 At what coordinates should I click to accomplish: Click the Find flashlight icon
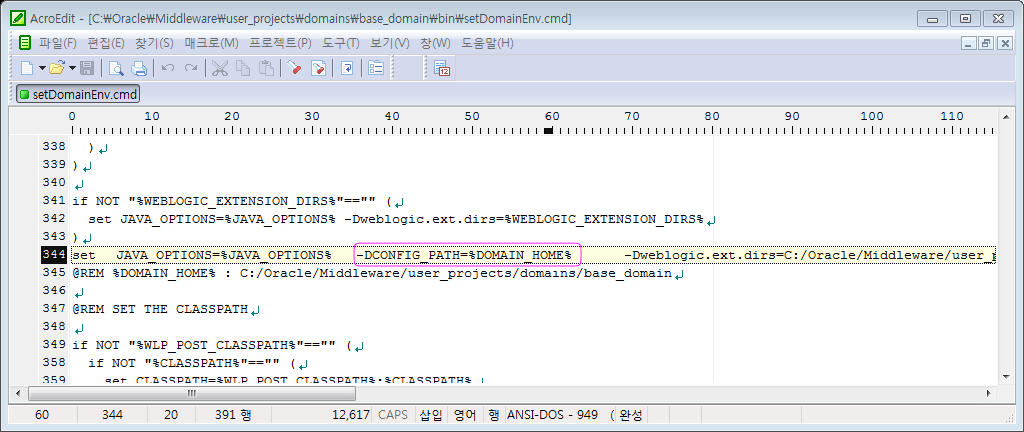tap(295, 68)
